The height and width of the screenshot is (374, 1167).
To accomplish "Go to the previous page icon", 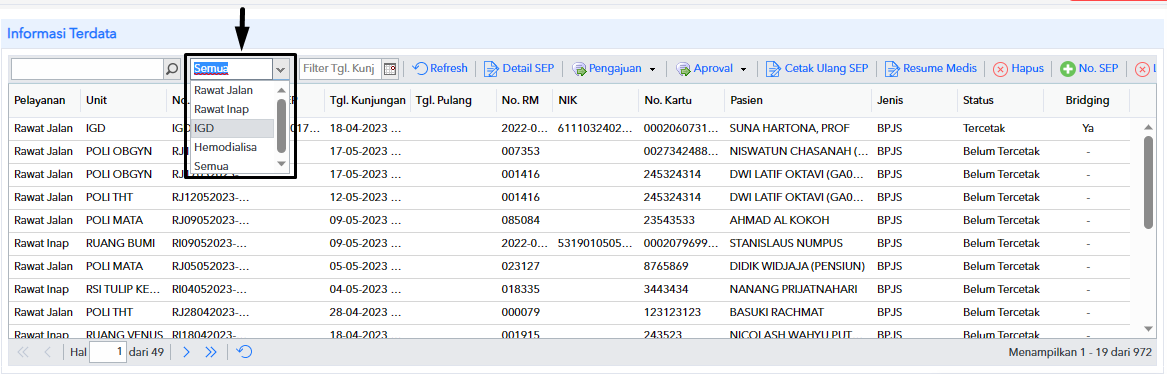I will [48, 352].
